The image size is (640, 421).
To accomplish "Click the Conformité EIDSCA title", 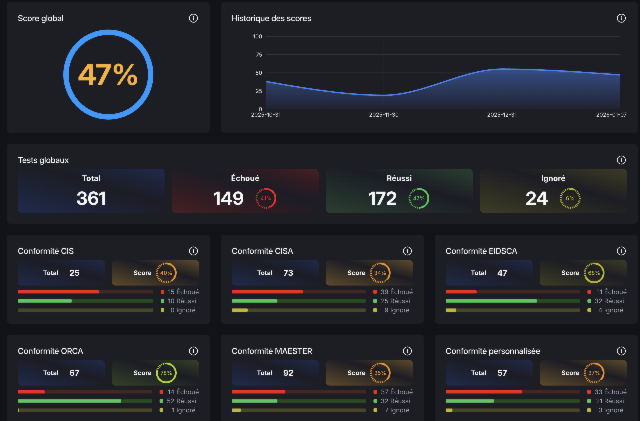I will click(481, 251).
